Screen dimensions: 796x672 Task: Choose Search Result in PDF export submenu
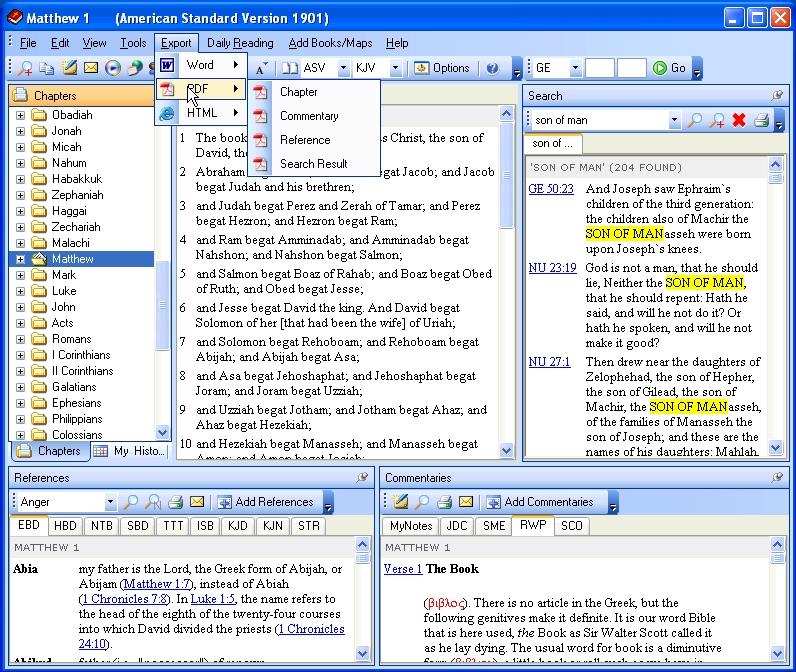314,163
